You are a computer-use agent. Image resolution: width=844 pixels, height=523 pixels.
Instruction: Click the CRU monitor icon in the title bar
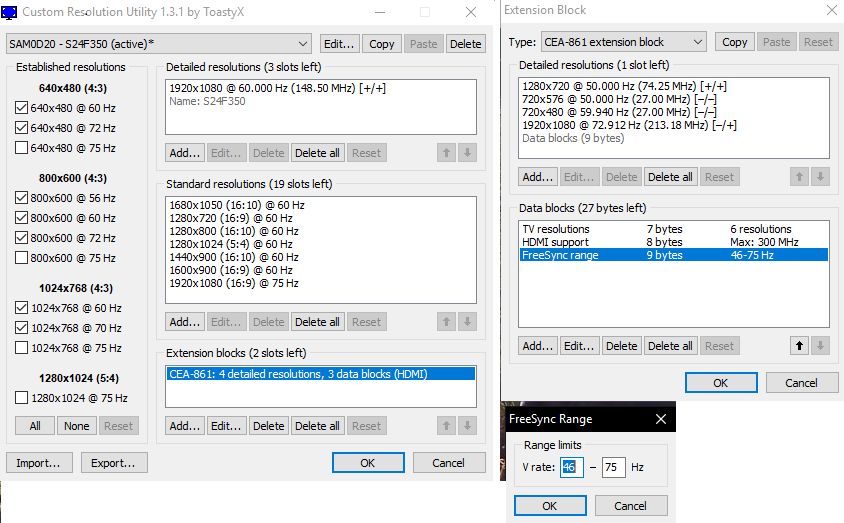9,12
